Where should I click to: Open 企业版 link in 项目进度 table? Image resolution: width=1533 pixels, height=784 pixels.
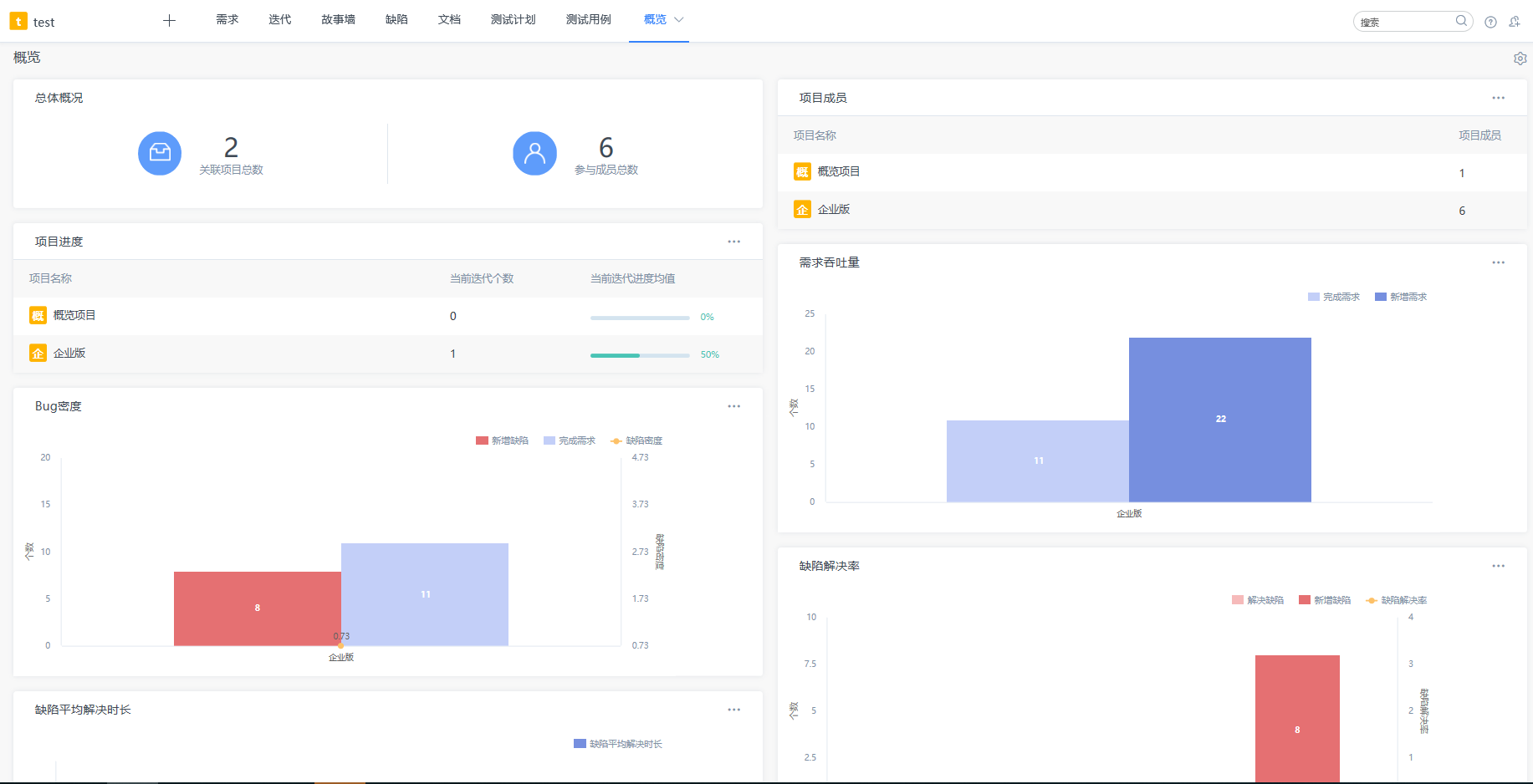coord(69,353)
